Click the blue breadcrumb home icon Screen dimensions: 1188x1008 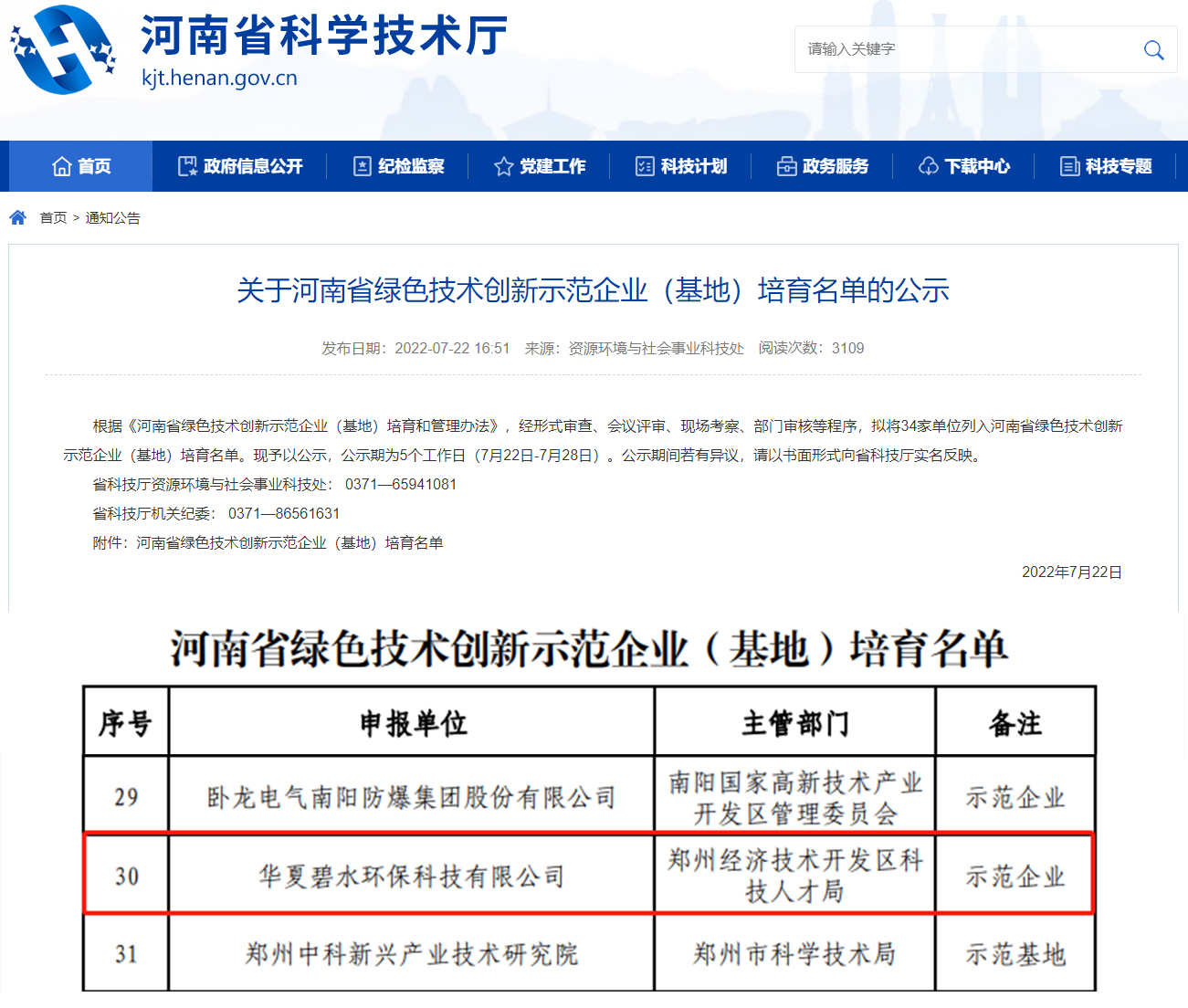17,217
